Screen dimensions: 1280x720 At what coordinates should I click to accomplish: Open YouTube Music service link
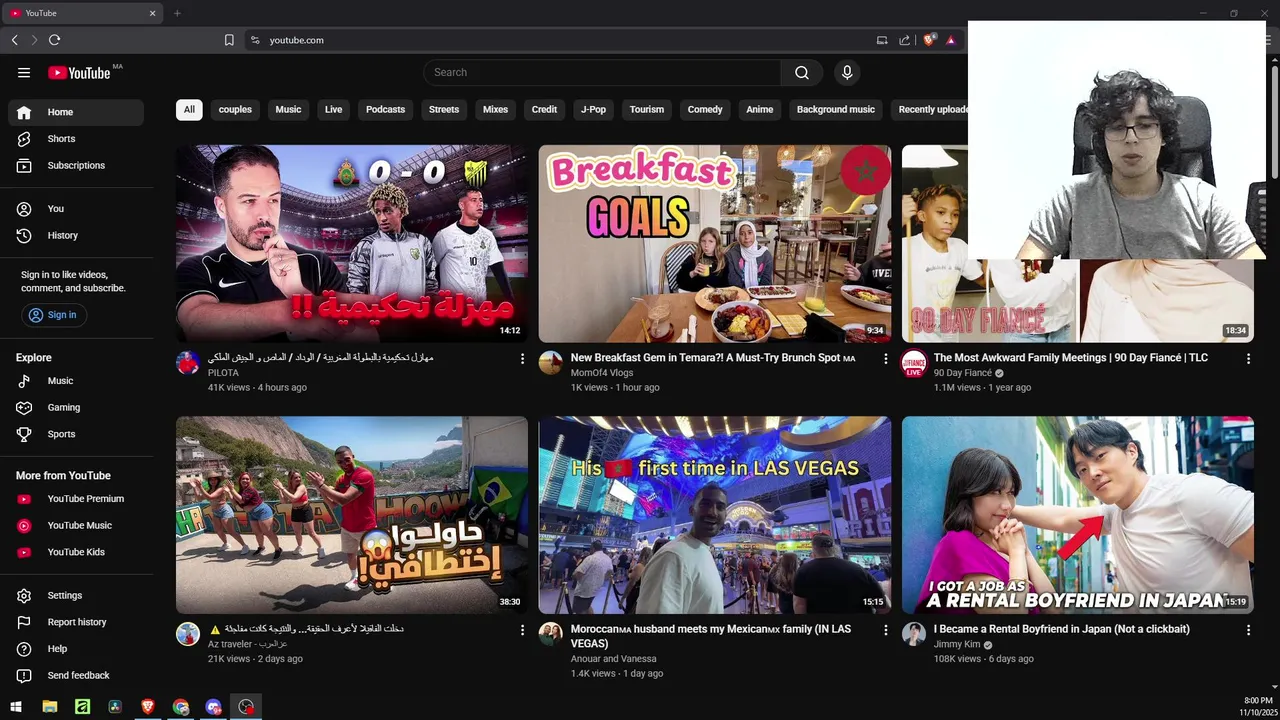76,525
